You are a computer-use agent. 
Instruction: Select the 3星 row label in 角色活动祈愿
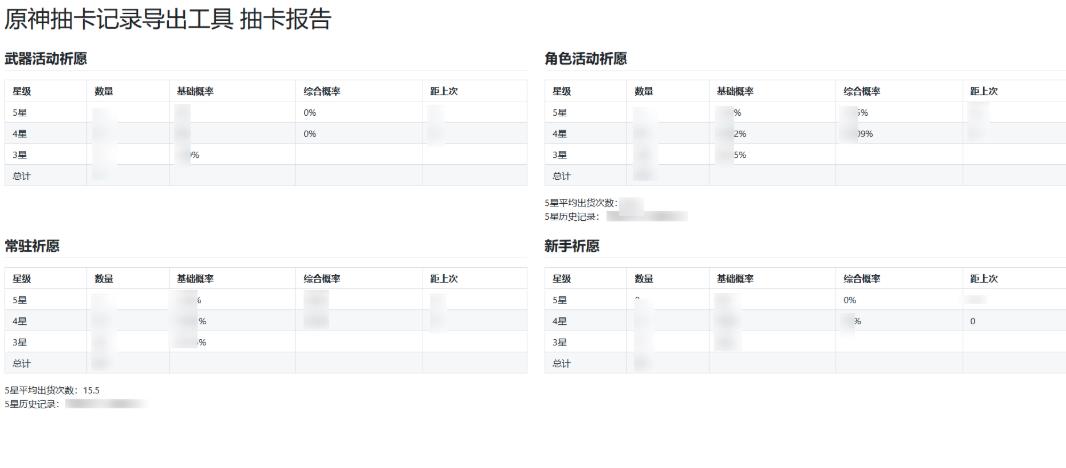point(560,155)
